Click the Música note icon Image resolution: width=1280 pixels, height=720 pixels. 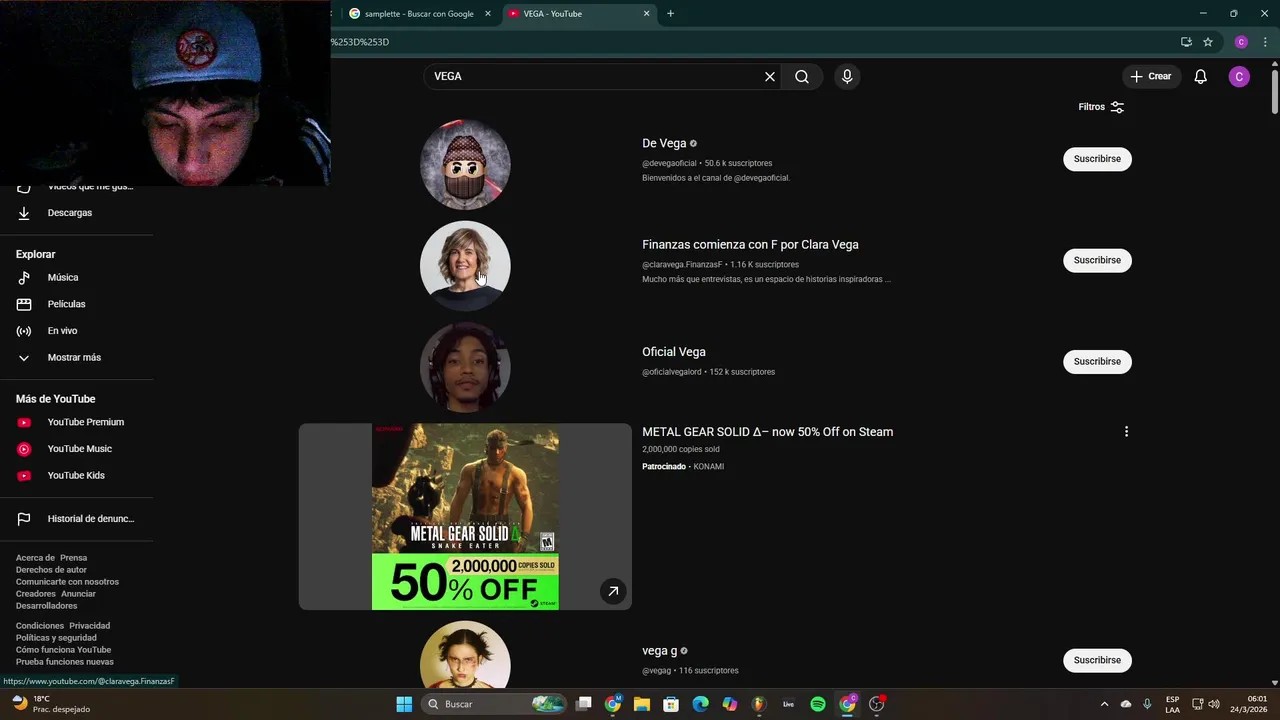pyautogui.click(x=24, y=278)
